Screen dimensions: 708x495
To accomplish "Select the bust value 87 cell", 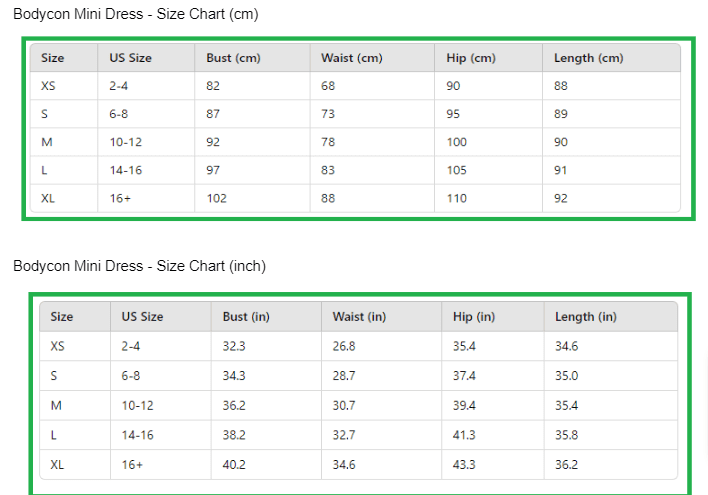I will [214, 114].
